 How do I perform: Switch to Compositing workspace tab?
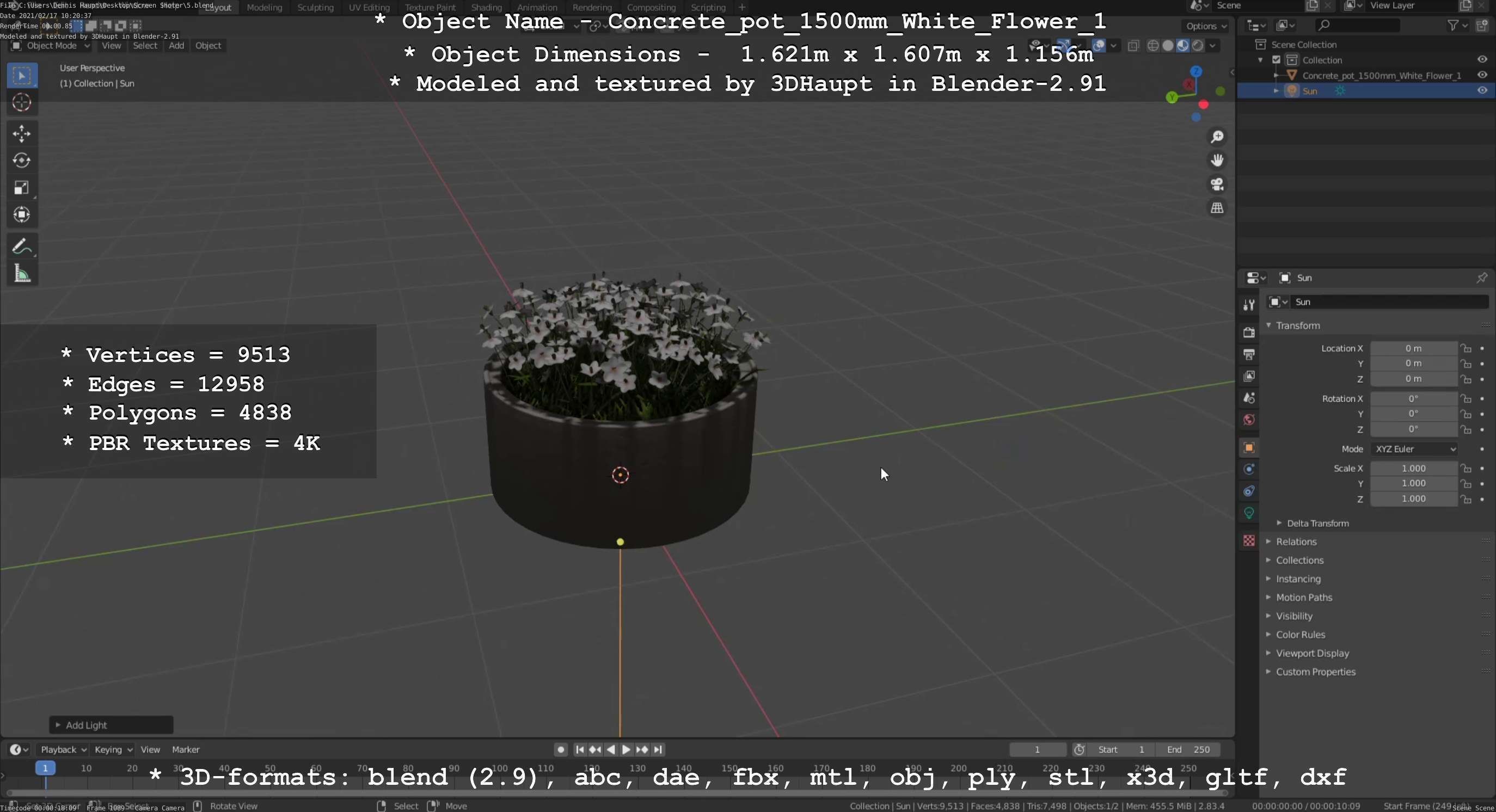click(651, 8)
